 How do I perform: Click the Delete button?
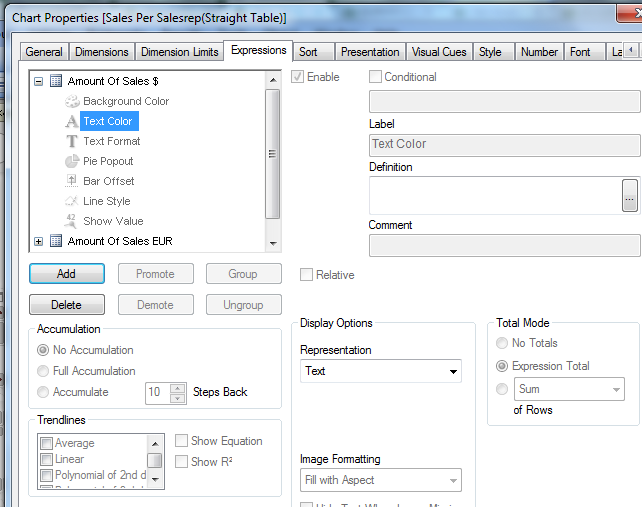[67, 305]
